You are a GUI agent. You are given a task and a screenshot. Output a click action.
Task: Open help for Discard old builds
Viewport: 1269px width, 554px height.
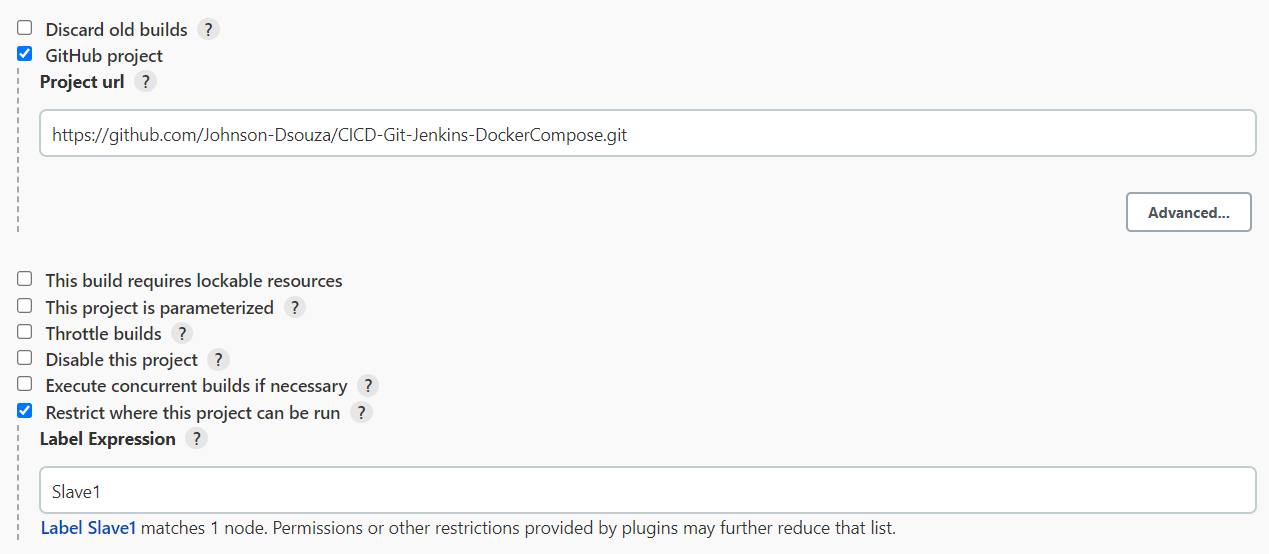208,29
